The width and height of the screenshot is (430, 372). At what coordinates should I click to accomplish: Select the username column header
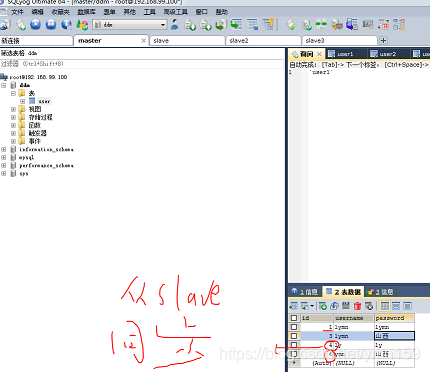click(354, 318)
